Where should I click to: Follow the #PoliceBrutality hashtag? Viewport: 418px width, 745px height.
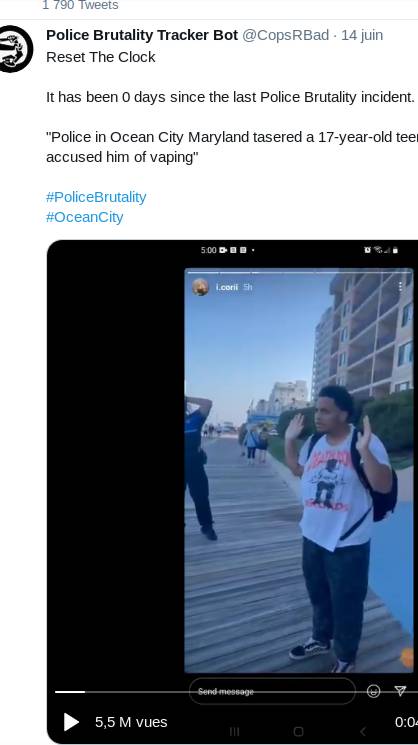(x=96, y=197)
